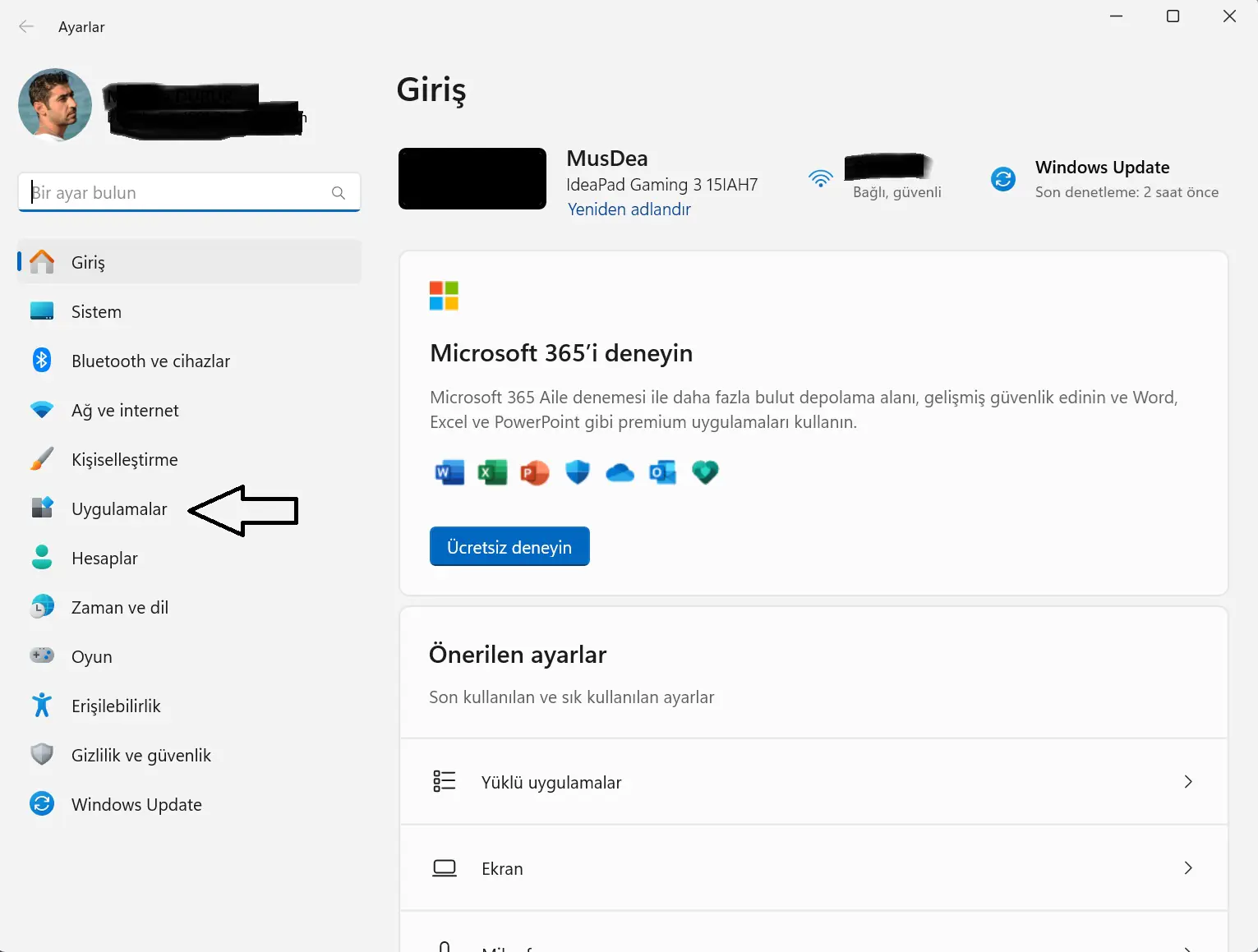Click the Oyun gamepad icon
The width and height of the screenshot is (1258, 952).
(x=42, y=656)
